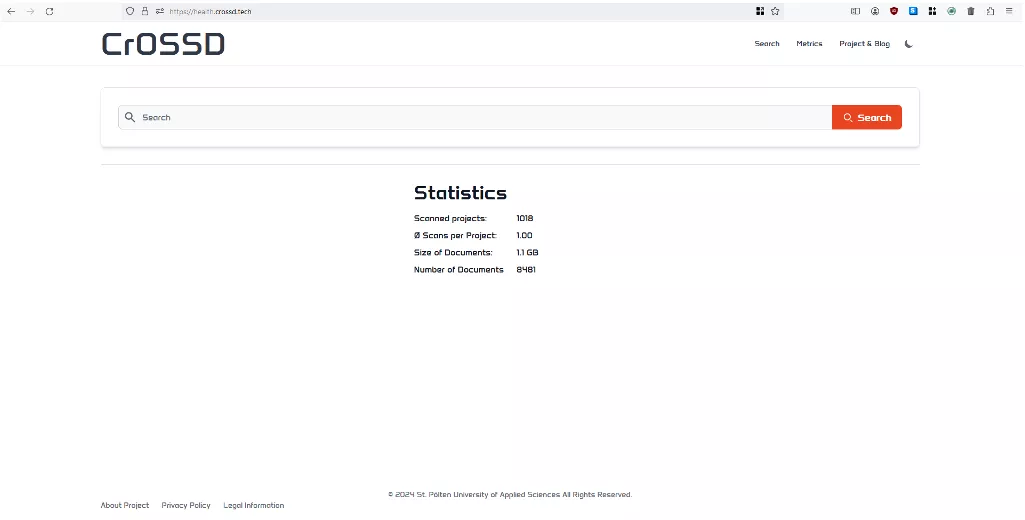Click the padlock site security icon

pos(145,11)
